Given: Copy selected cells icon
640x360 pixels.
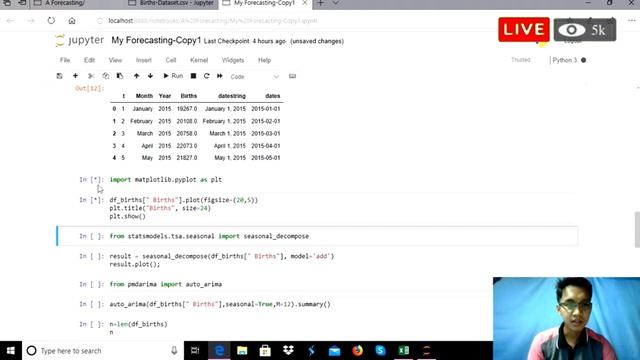Looking at the screenshot, I should coord(106,76).
